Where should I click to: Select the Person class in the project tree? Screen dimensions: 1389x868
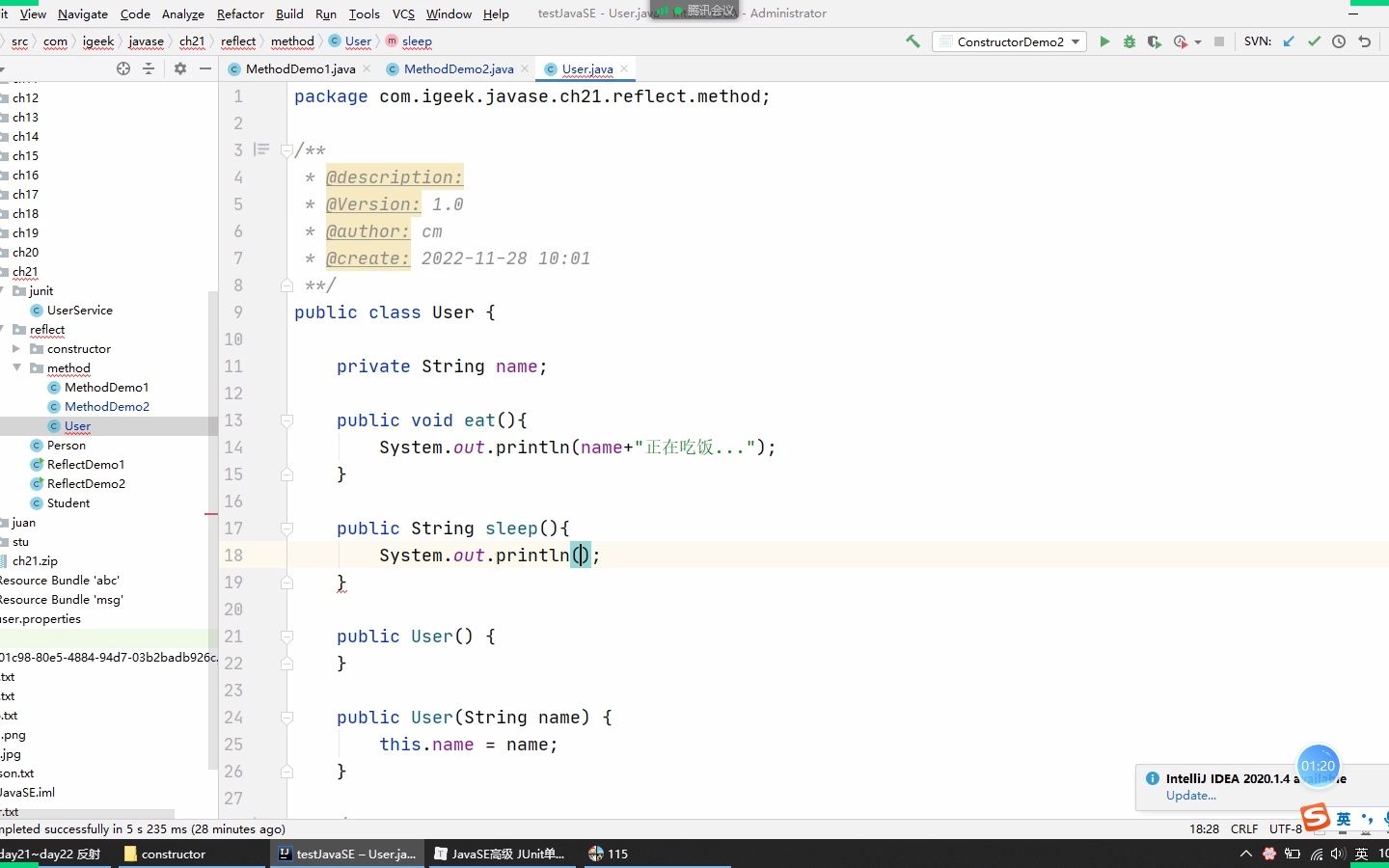coord(66,445)
